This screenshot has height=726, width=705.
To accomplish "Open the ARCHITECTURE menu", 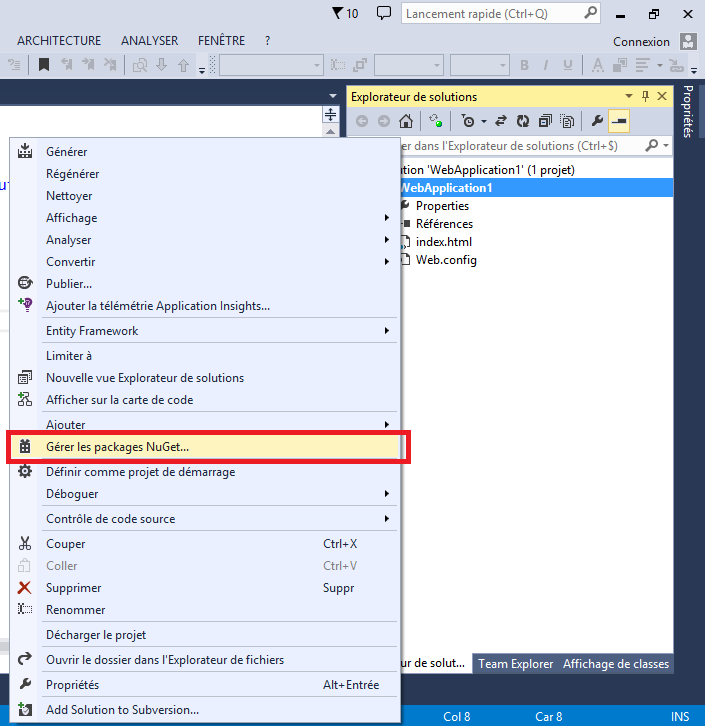I will (59, 41).
